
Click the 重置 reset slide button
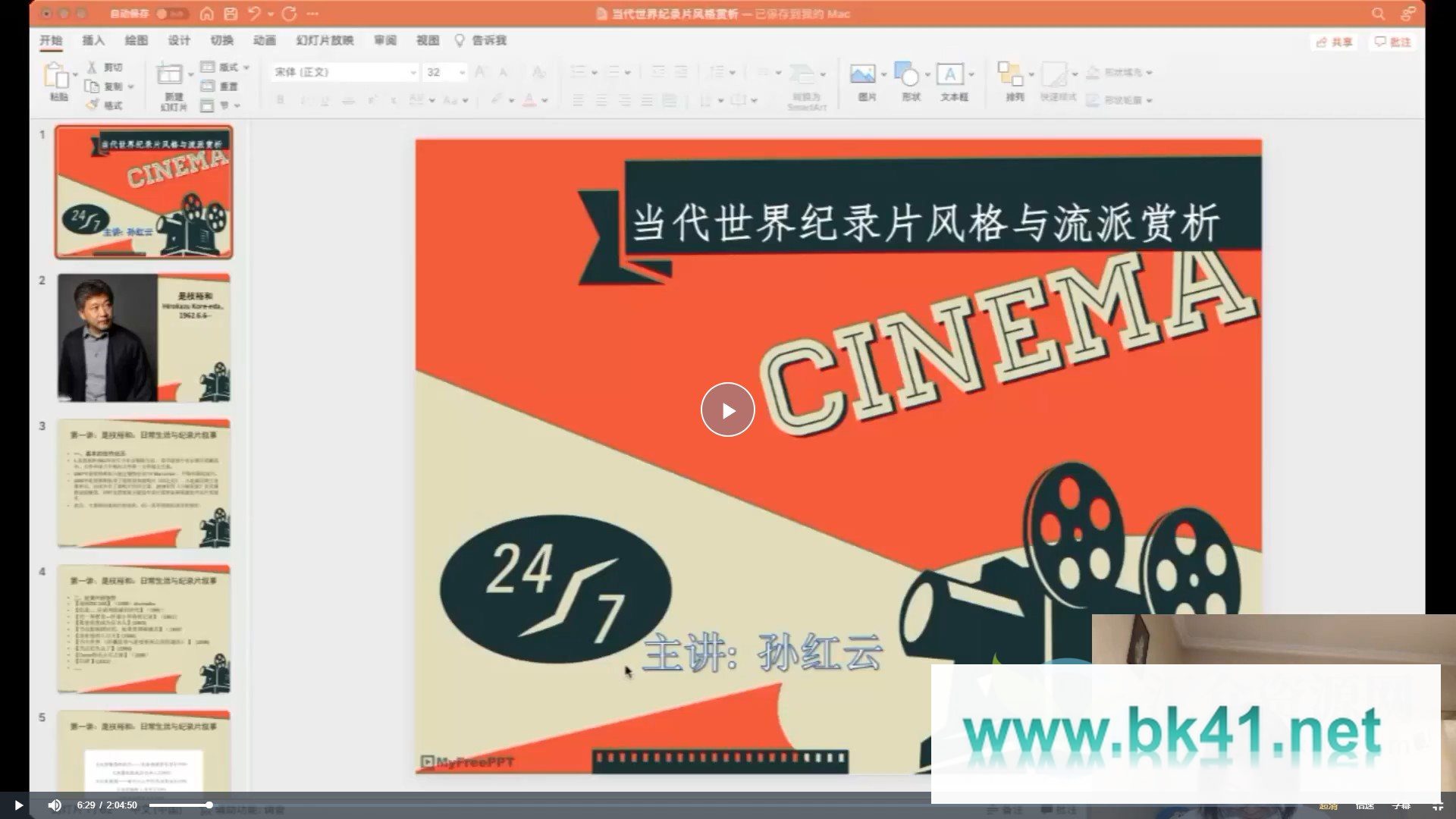(219, 86)
